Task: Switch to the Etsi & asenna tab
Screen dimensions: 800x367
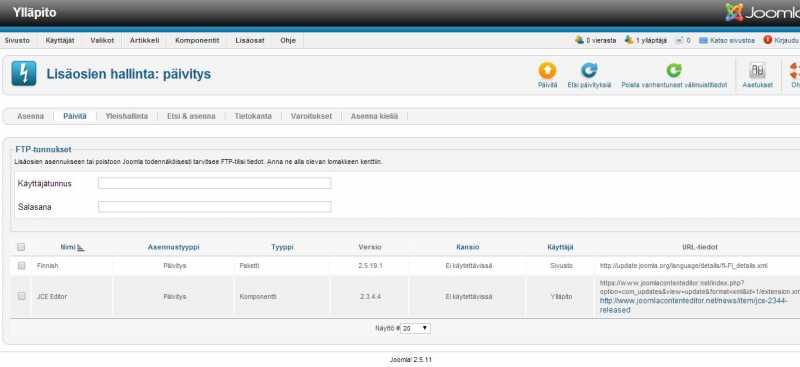Action: 191,116
